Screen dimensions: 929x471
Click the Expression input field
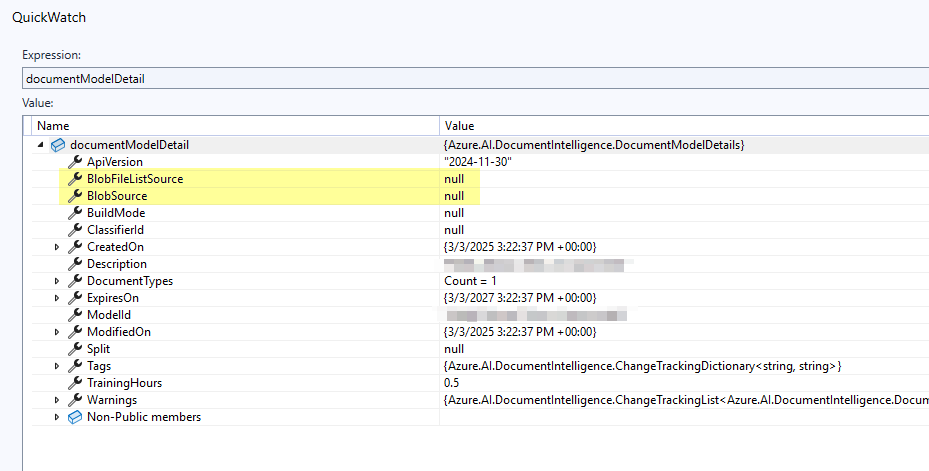tap(475, 78)
